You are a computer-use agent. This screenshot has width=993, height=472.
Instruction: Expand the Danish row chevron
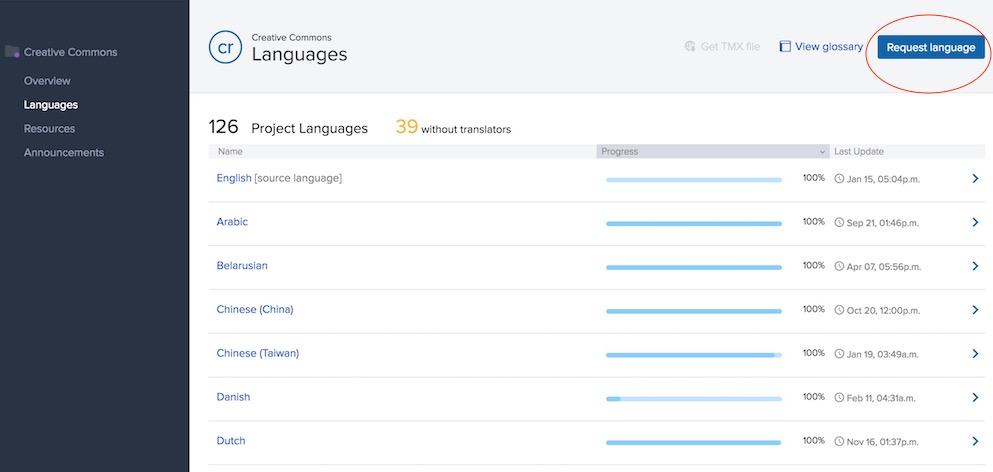pyautogui.click(x=975, y=397)
